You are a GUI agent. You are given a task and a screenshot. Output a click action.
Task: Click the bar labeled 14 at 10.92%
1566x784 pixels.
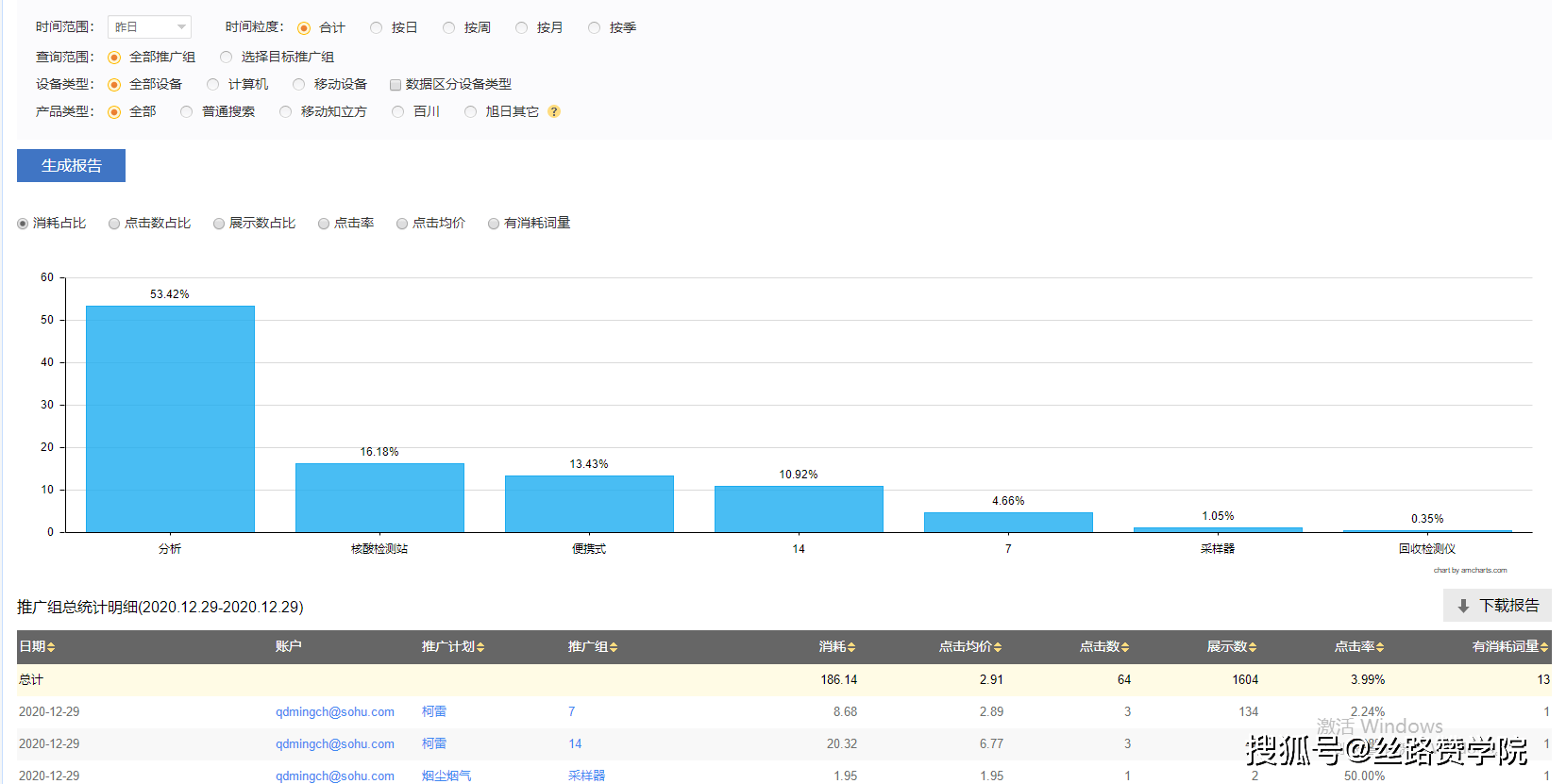(799, 509)
